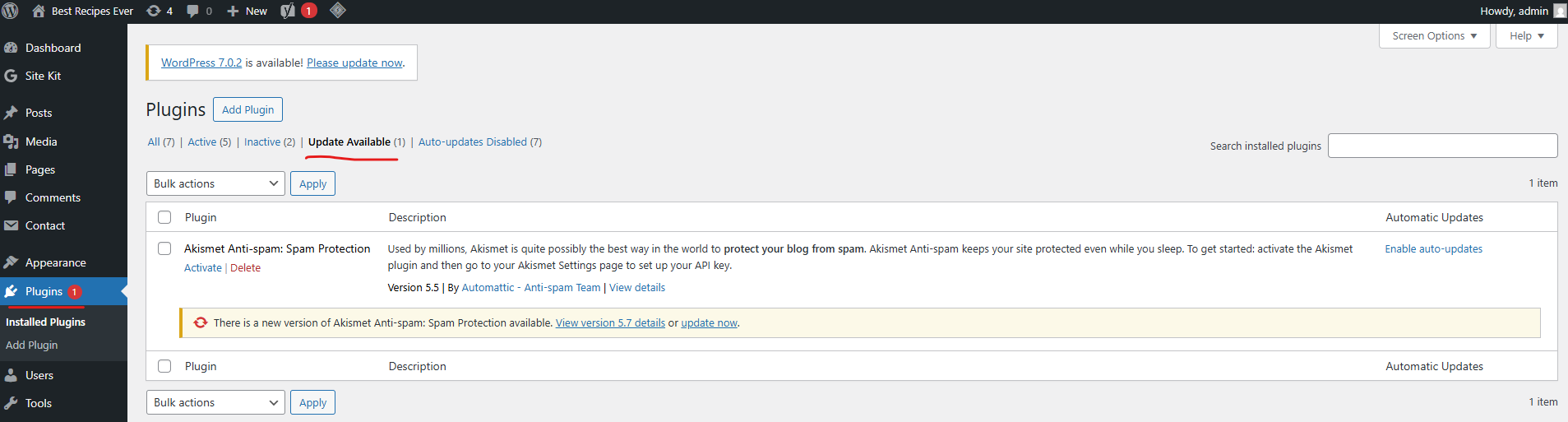Viewport: 1568px width, 422px height.
Task: Click Please update now link
Action: point(354,63)
